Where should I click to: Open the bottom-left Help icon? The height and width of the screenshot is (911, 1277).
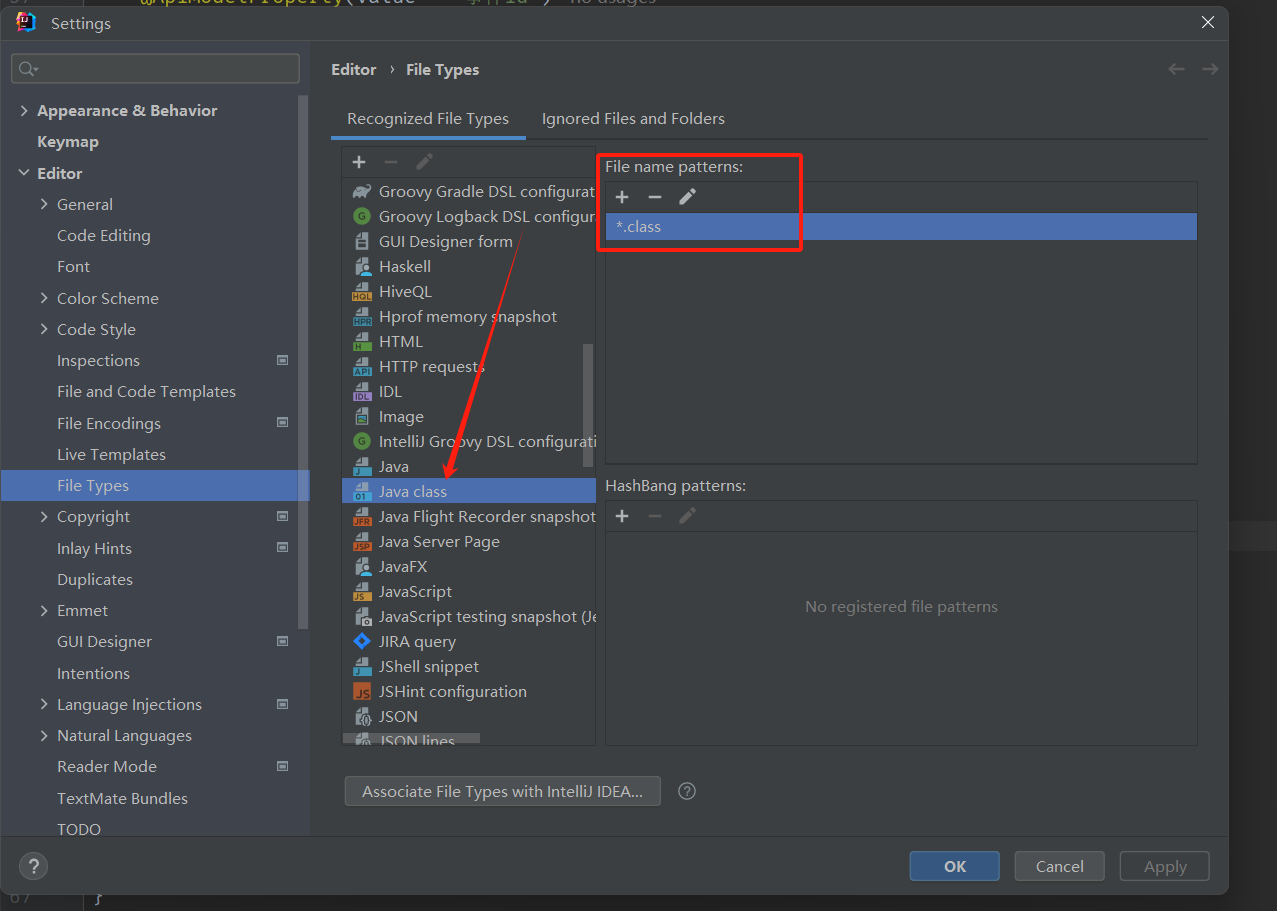coord(33,866)
